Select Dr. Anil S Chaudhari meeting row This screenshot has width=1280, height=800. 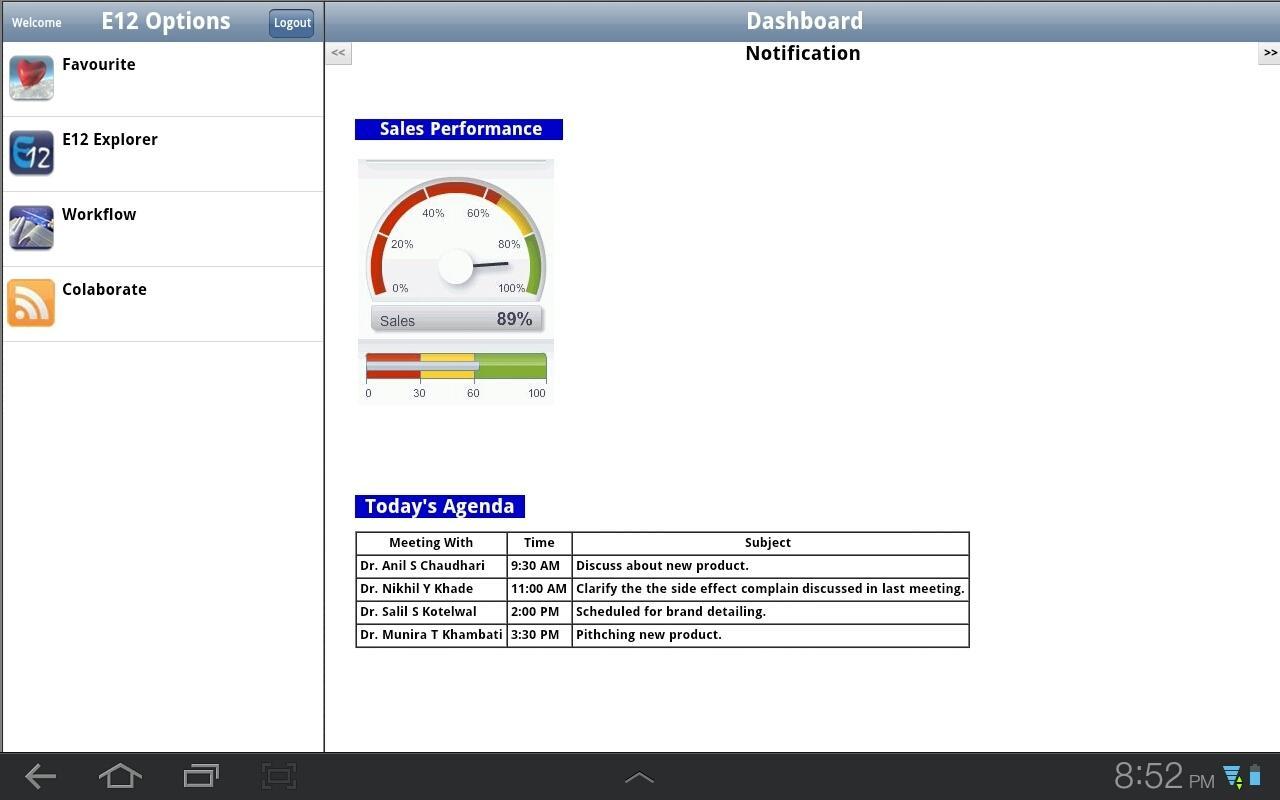tap(662, 566)
